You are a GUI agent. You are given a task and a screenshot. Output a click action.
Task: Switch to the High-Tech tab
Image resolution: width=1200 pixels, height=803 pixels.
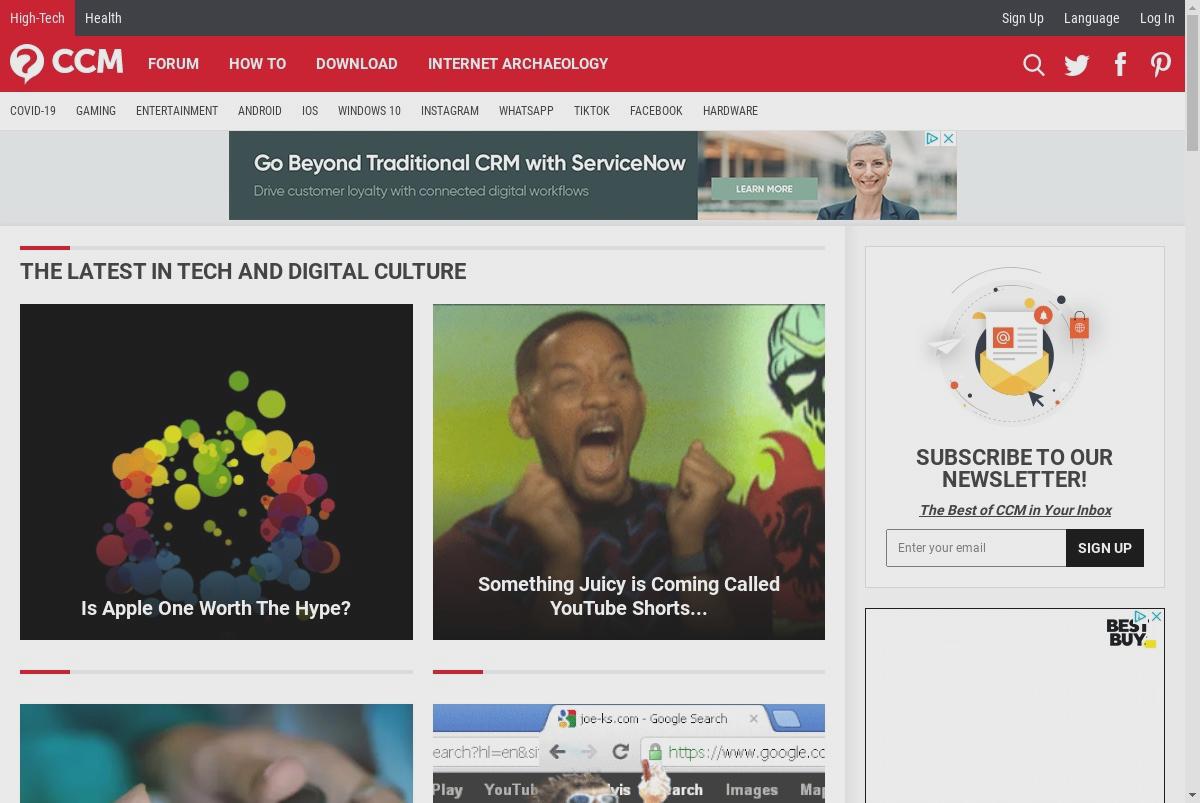point(37,18)
